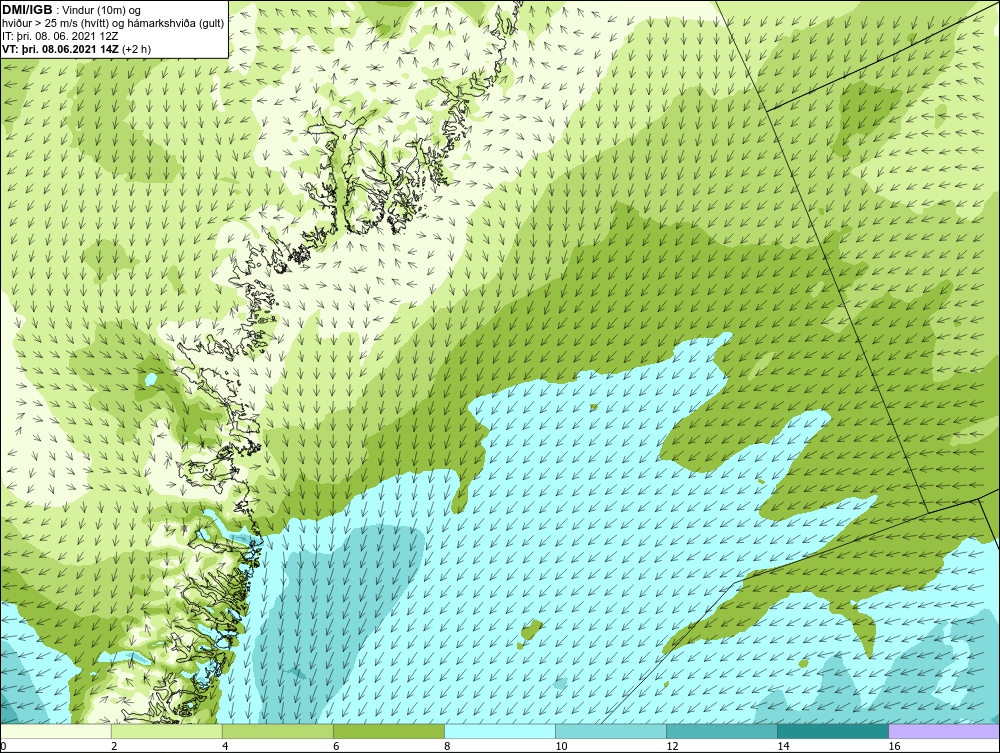Click the DMI/IGB title text
The image size is (1000, 753).
pos(27,10)
